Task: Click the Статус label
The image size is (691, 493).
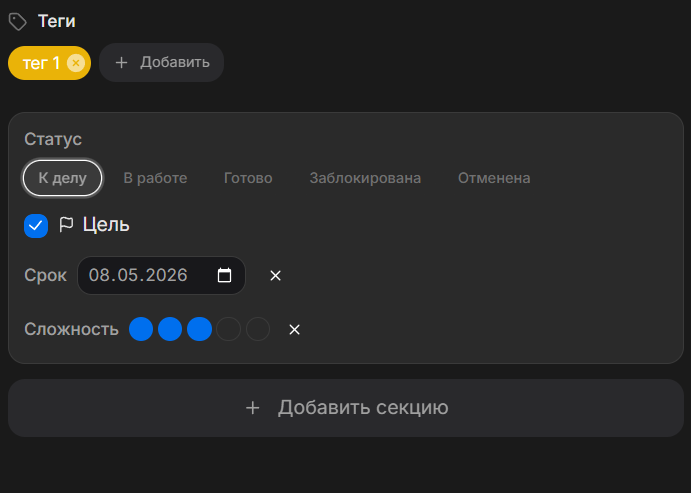Action: click(x=53, y=139)
